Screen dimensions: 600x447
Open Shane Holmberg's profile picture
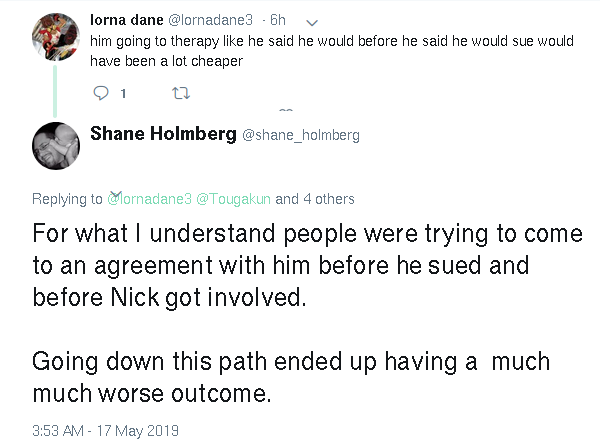[56, 146]
